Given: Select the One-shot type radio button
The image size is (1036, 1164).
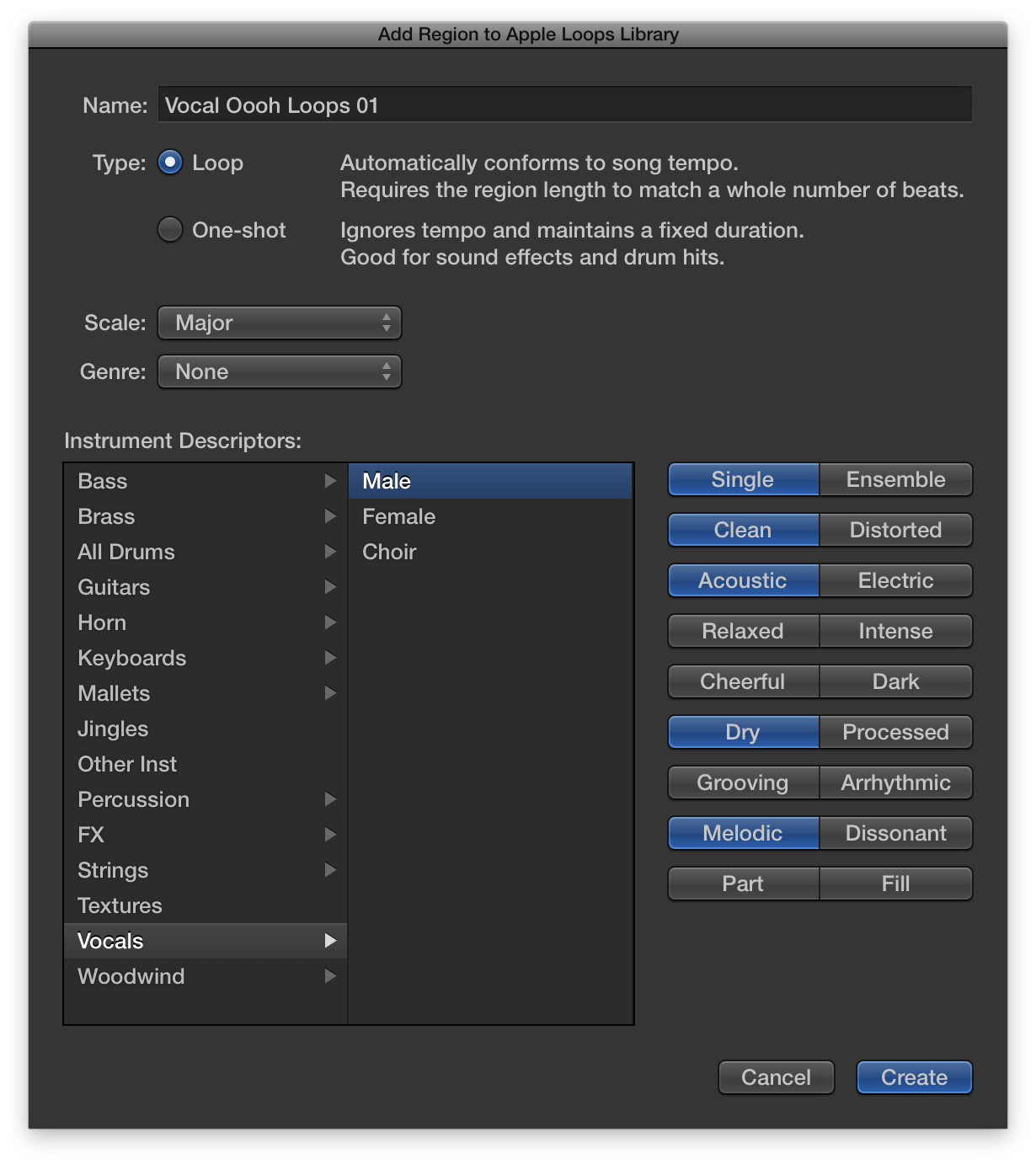Looking at the screenshot, I should [169, 229].
